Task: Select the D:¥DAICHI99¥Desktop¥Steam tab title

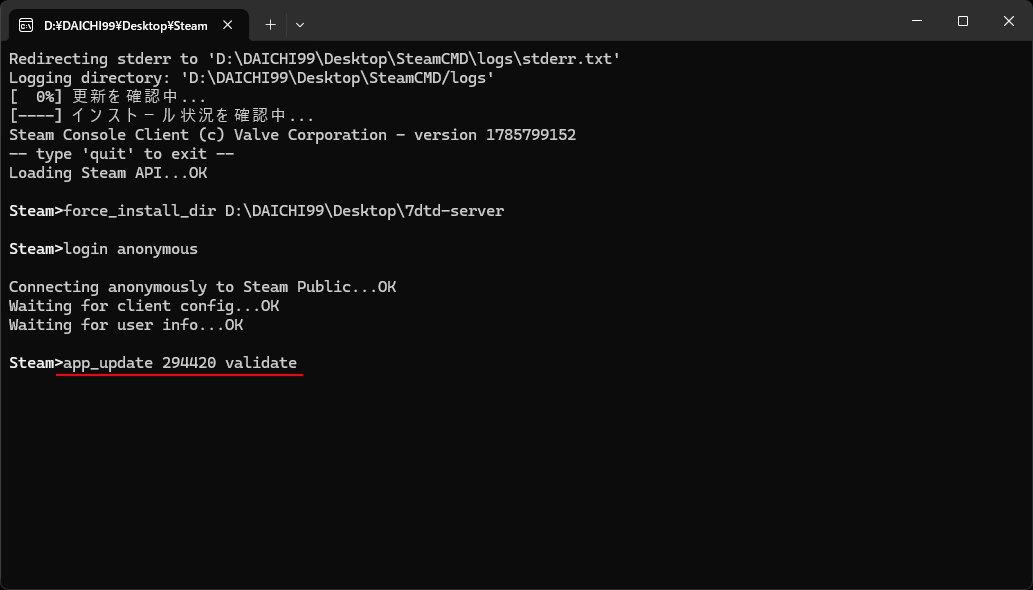Action: (x=125, y=26)
